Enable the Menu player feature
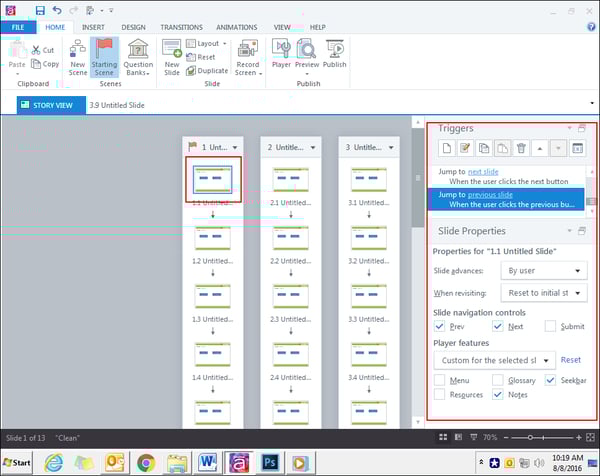This screenshot has height=476, width=600. click(439, 380)
